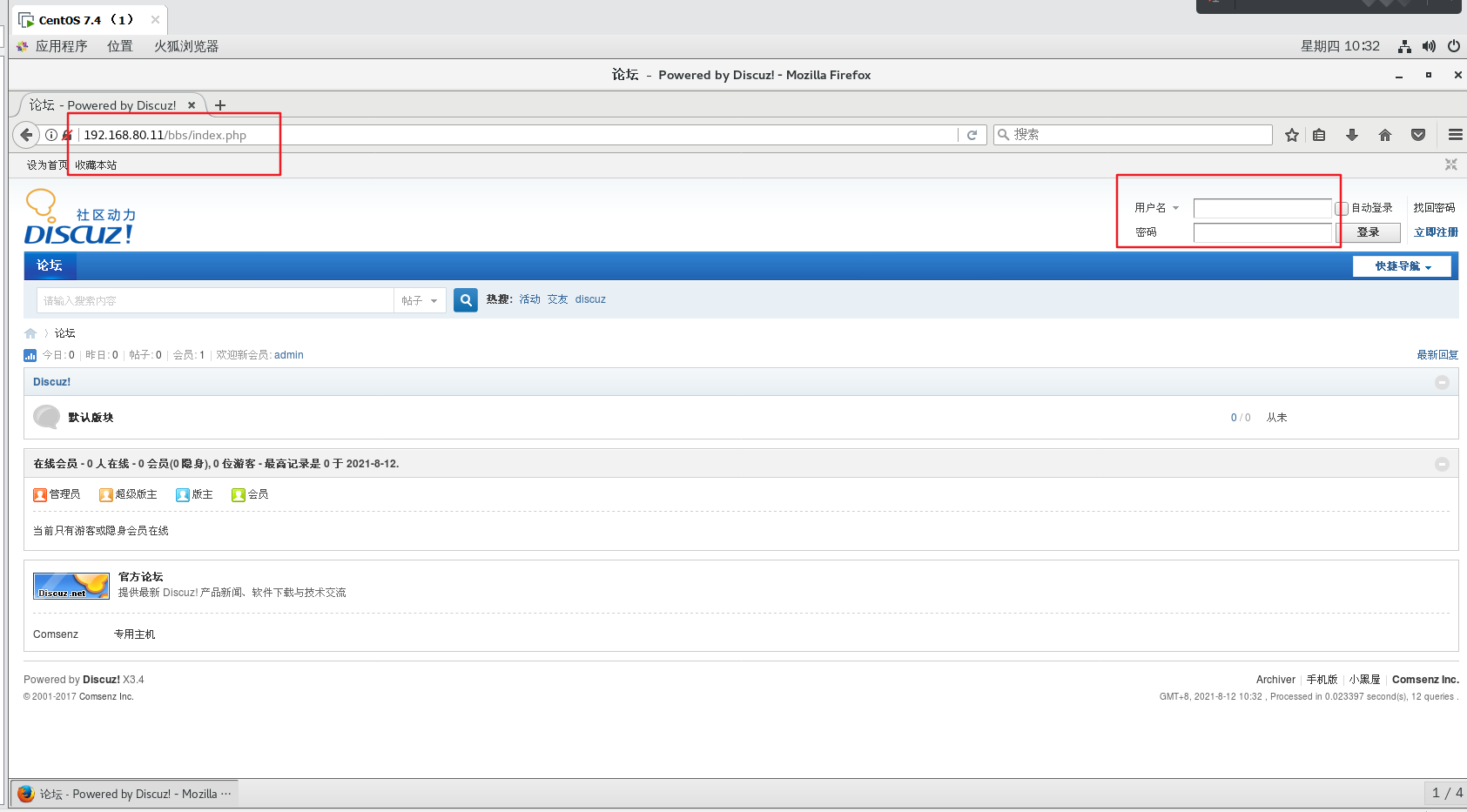Open the Archiver link
The image size is (1467, 812).
pos(1275,680)
